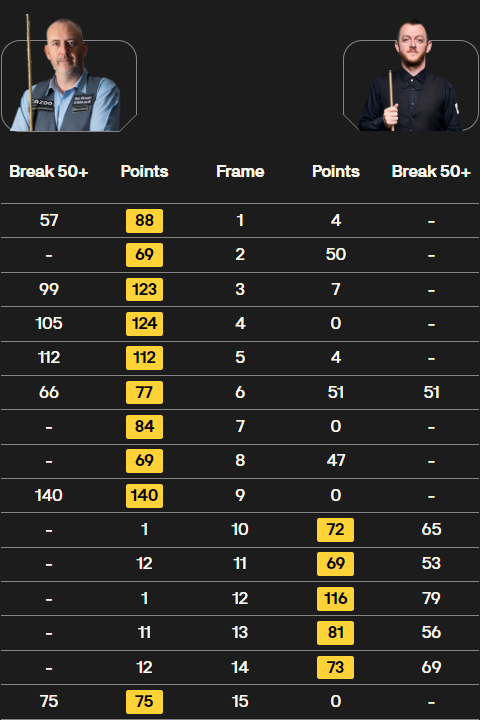
Task: Click the left player's photo with blue waistcoat
Action: (69, 73)
